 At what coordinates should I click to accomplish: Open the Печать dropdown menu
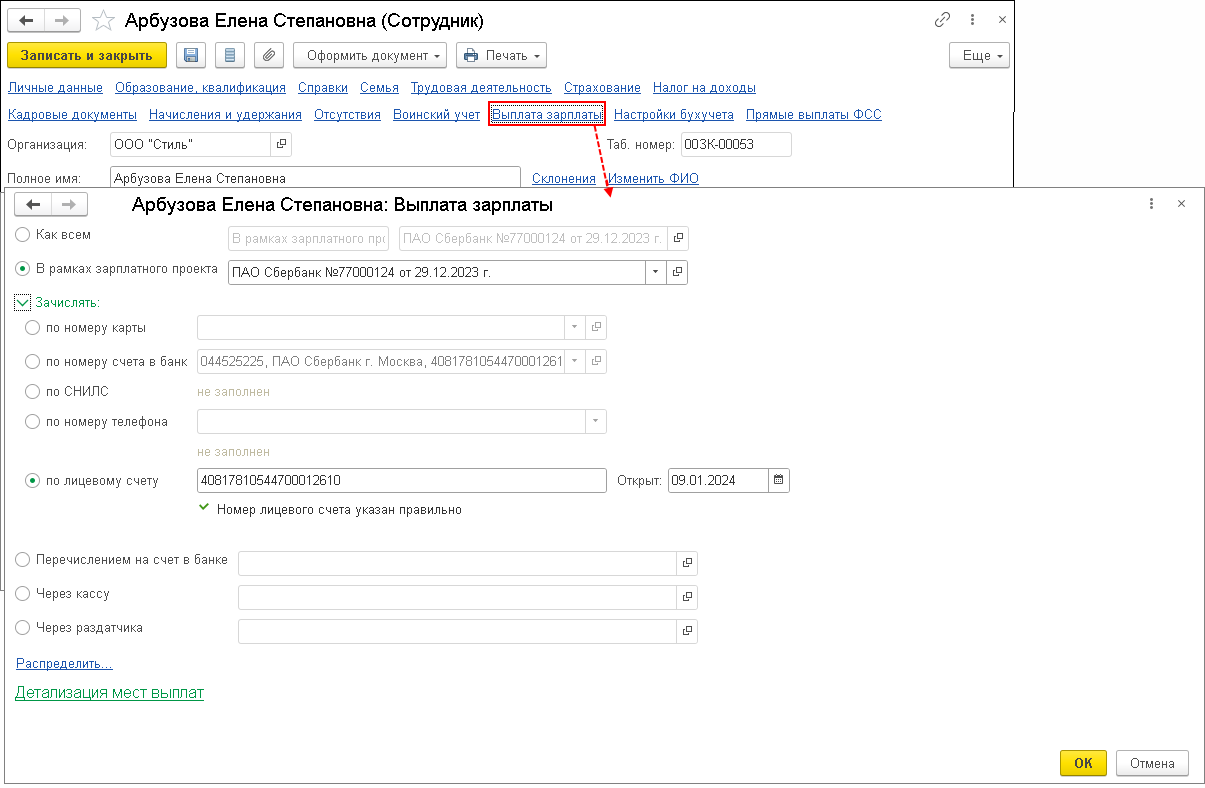pyautogui.click(x=501, y=56)
